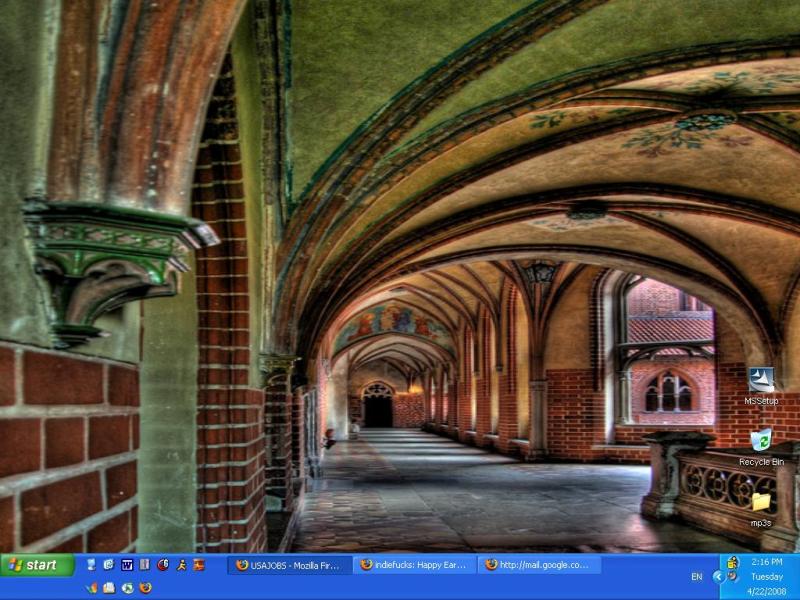The width and height of the screenshot is (800, 600).
Task: Launch Microsoft Word from Quick Launch
Action: (x=127, y=565)
